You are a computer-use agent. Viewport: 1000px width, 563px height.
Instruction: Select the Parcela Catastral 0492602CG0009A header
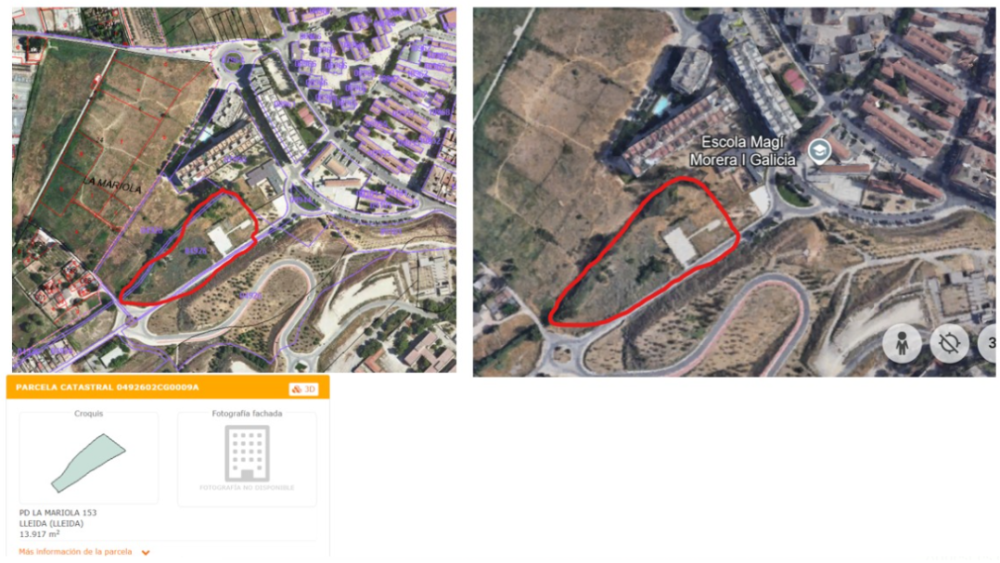tap(107, 388)
